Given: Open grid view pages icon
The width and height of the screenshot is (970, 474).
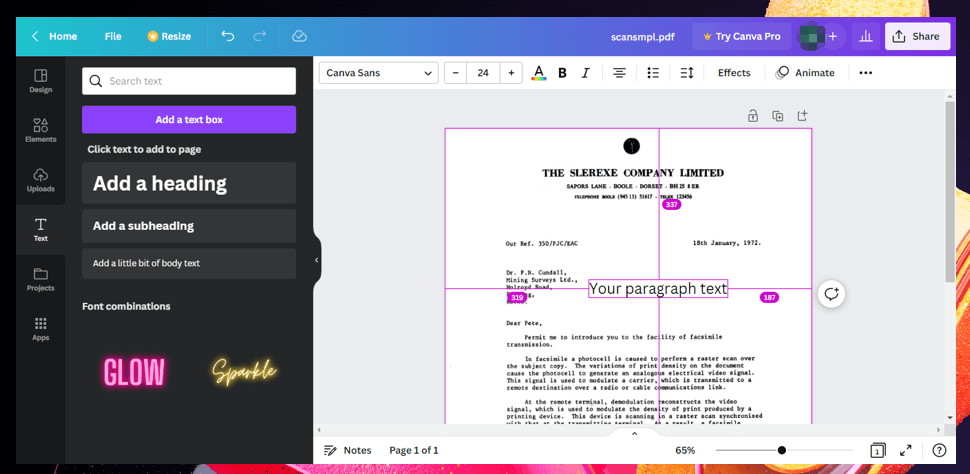Looking at the screenshot, I should (877, 450).
